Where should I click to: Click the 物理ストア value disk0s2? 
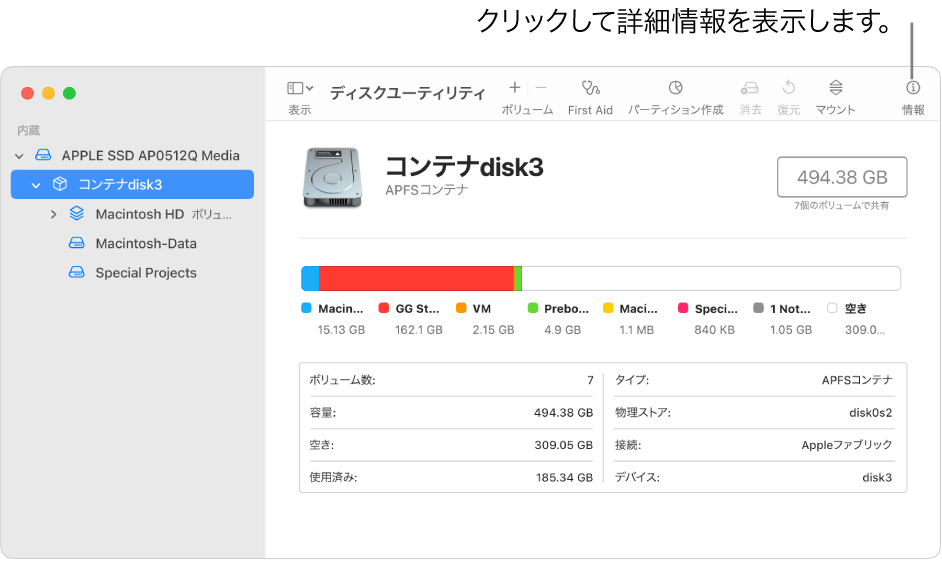pyautogui.click(x=871, y=413)
